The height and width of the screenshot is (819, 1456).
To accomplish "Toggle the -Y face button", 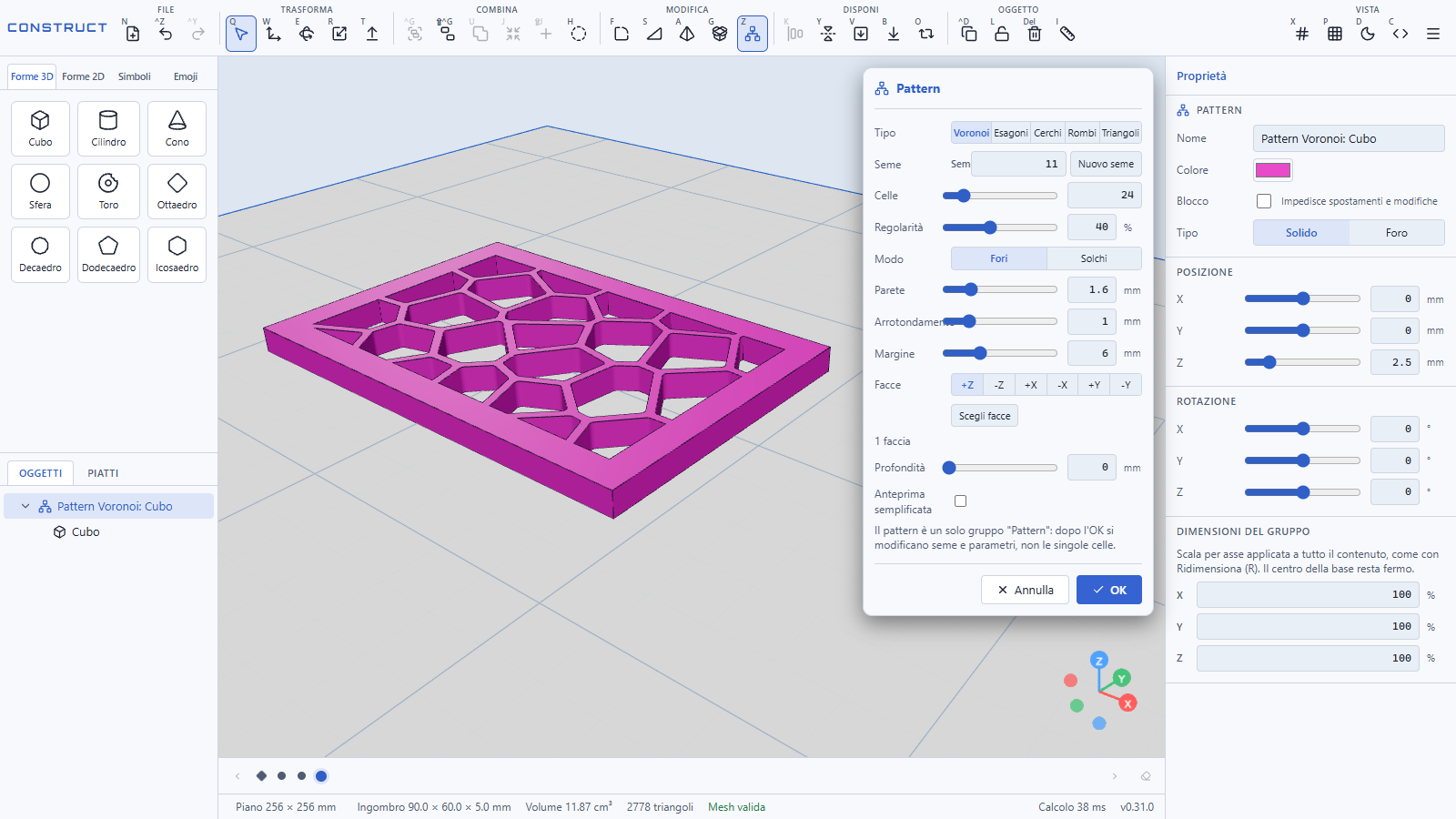I will pyautogui.click(x=1126, y=385).
